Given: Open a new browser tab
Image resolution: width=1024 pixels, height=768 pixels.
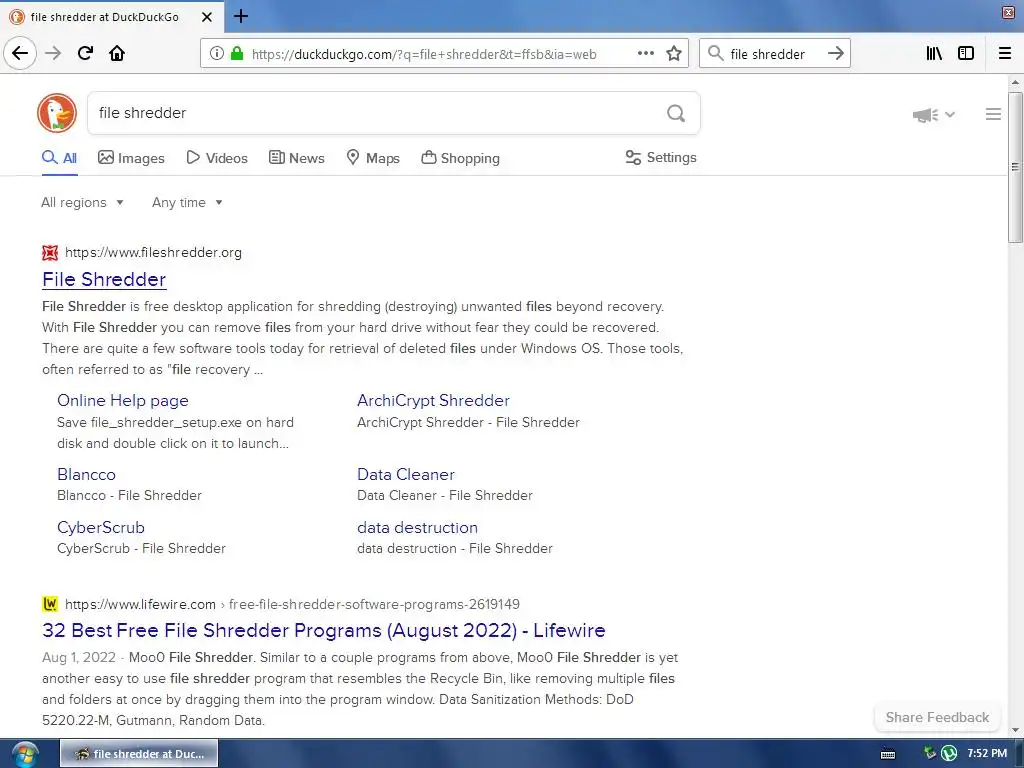Looking at the screenshot, I should coord(240,16).
